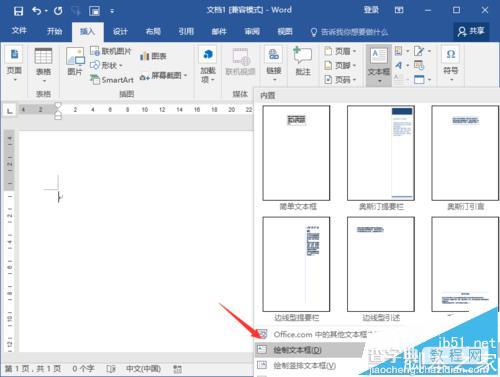Viewport: 500px width, 377px height.
Task: Open the 加载项 add-ins menu
Action: tap(208, 65)
